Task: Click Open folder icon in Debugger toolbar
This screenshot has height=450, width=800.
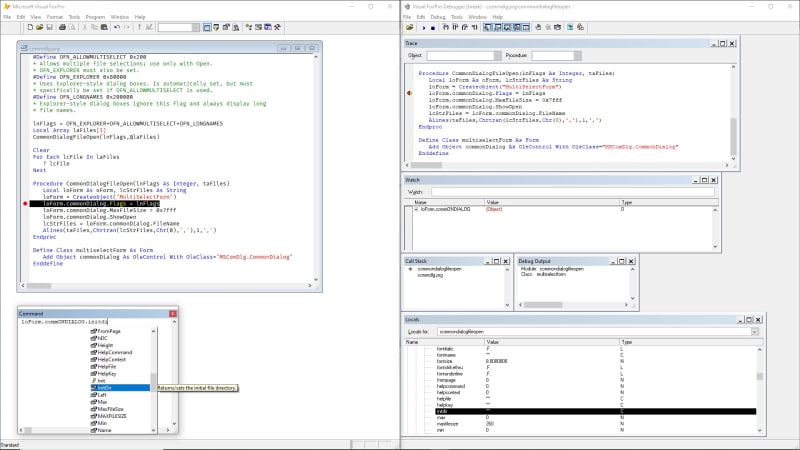Action: pos(410,27)
